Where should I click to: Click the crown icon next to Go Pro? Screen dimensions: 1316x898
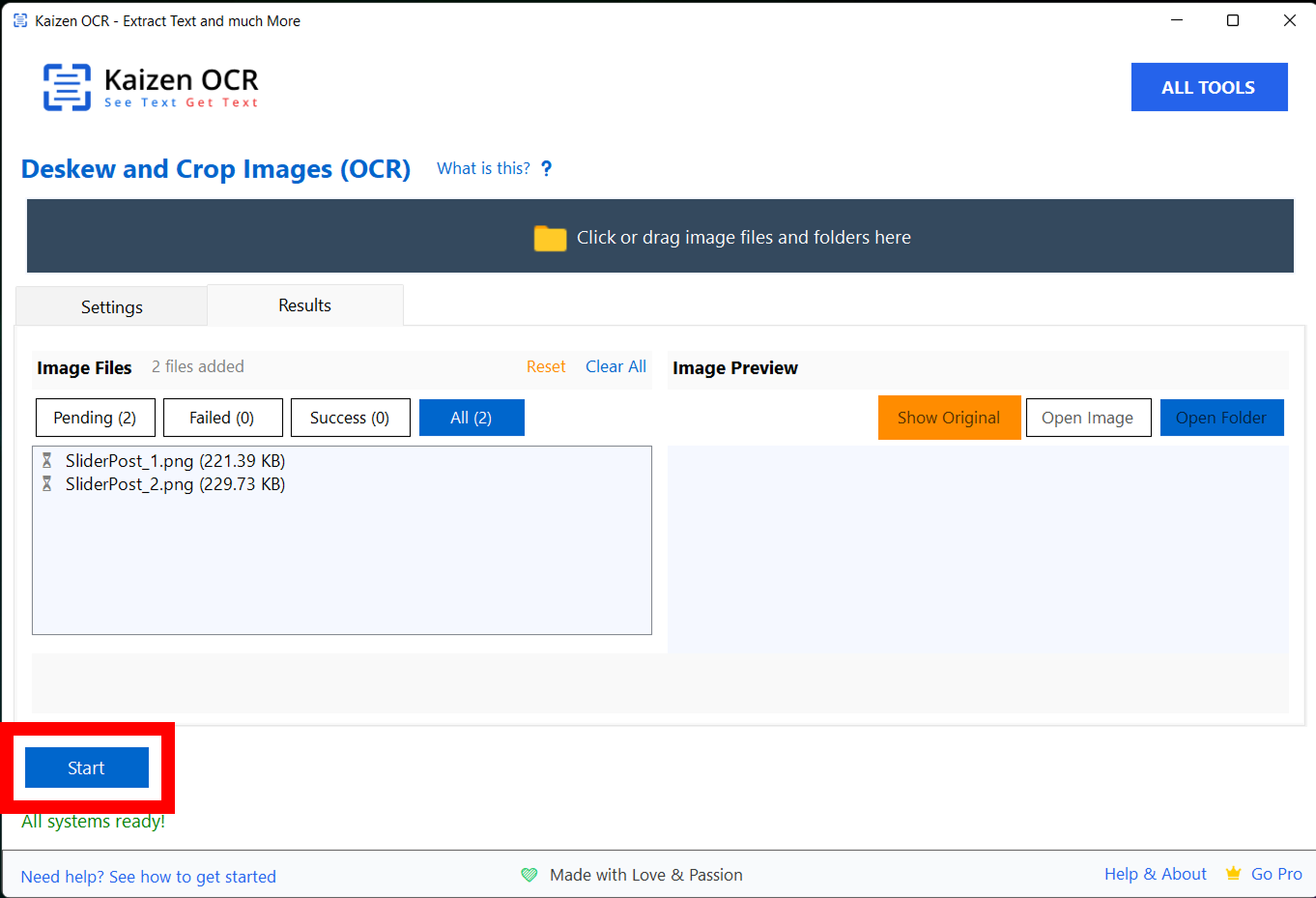[x=1233, y=874]
